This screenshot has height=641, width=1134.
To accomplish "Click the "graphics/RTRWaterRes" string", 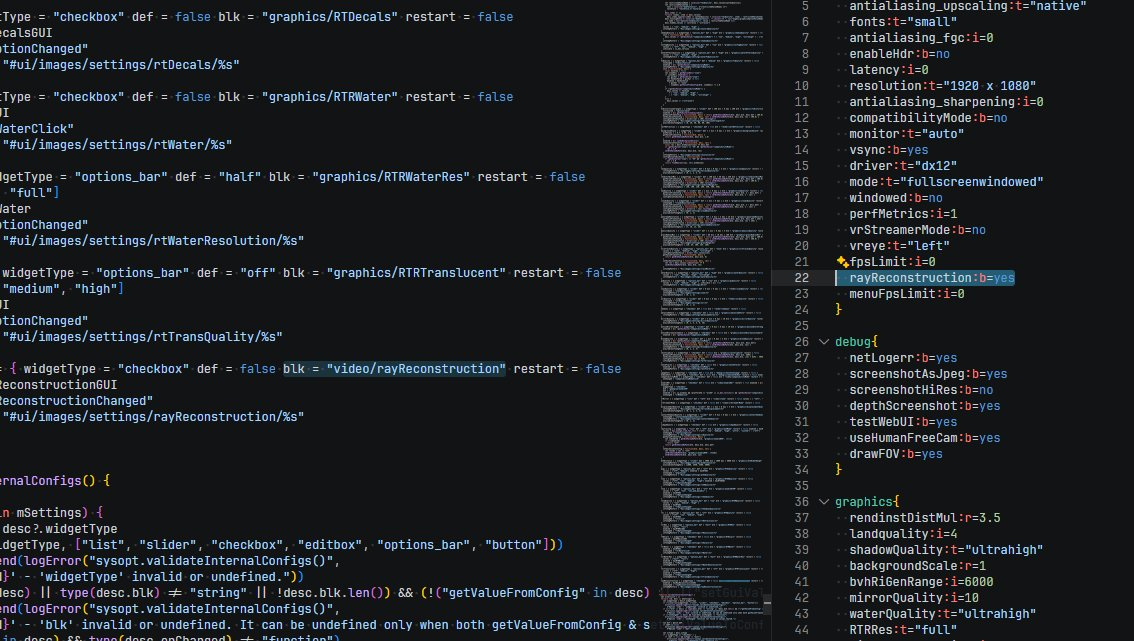I will [391, 177].
